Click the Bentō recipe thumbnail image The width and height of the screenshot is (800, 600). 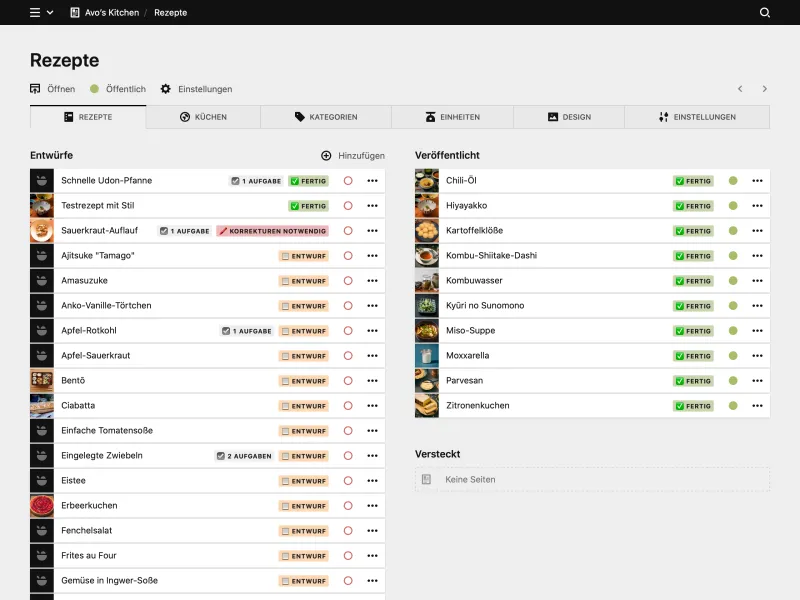[x=41, y=380]
